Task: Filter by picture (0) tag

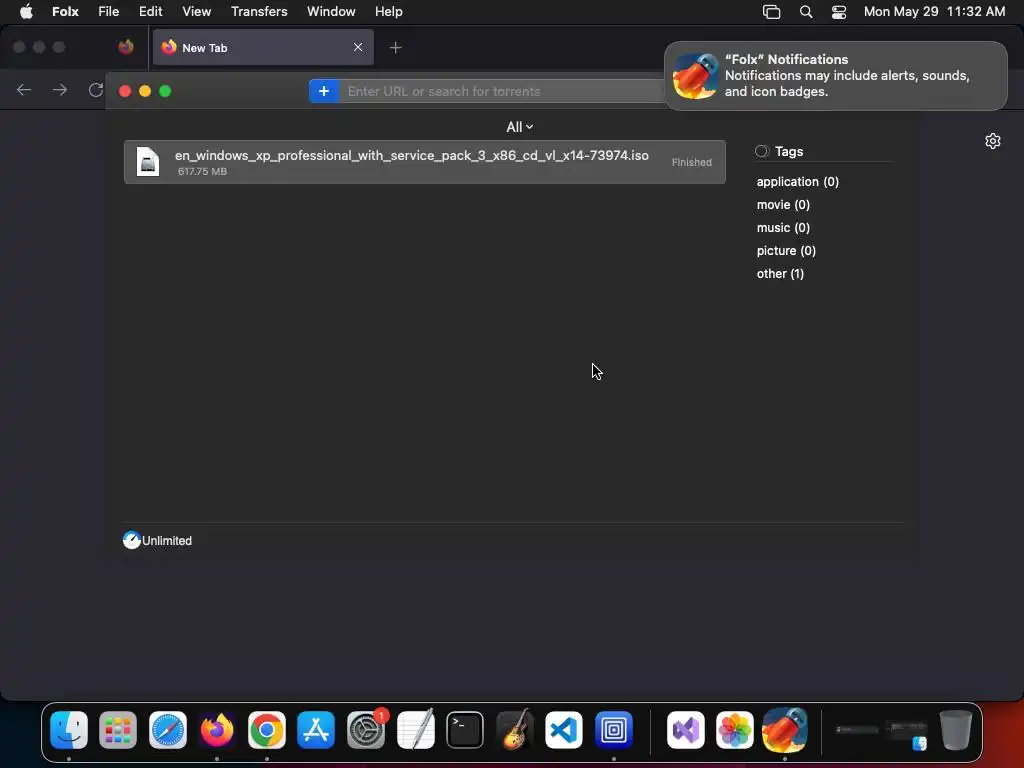Action: 786,250
